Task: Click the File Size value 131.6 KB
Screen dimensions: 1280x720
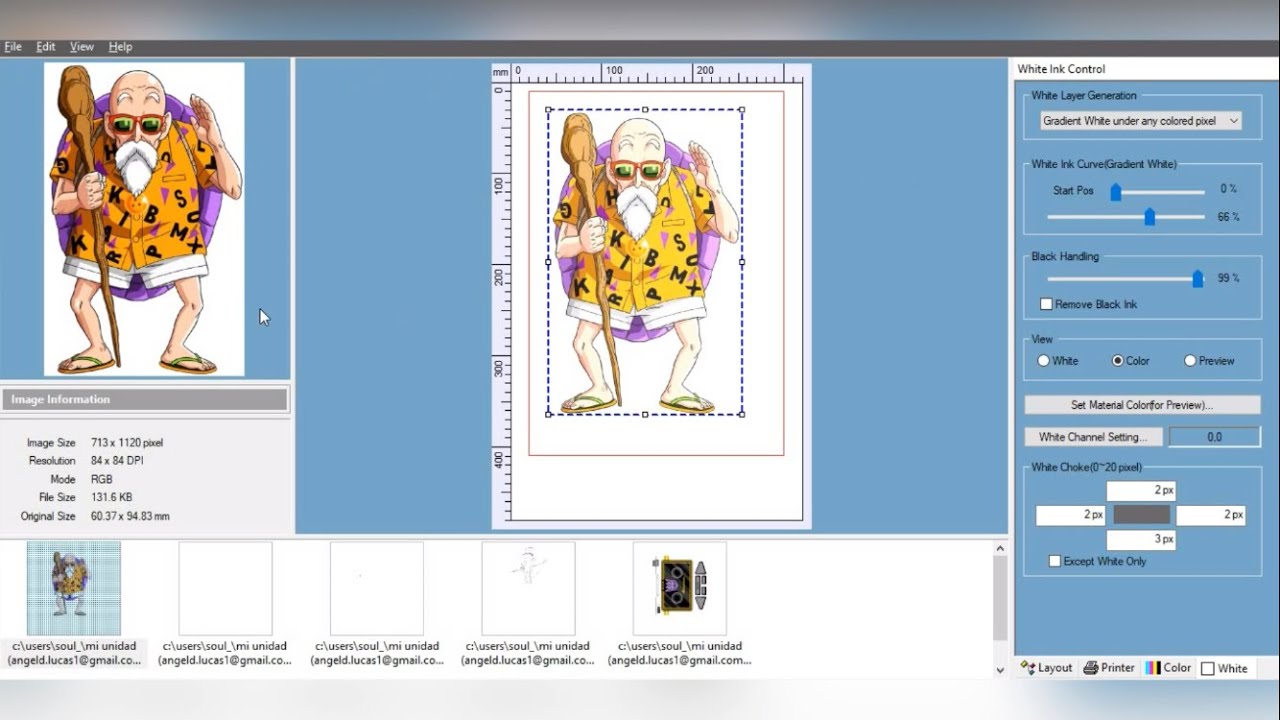Action: [111, 497]
